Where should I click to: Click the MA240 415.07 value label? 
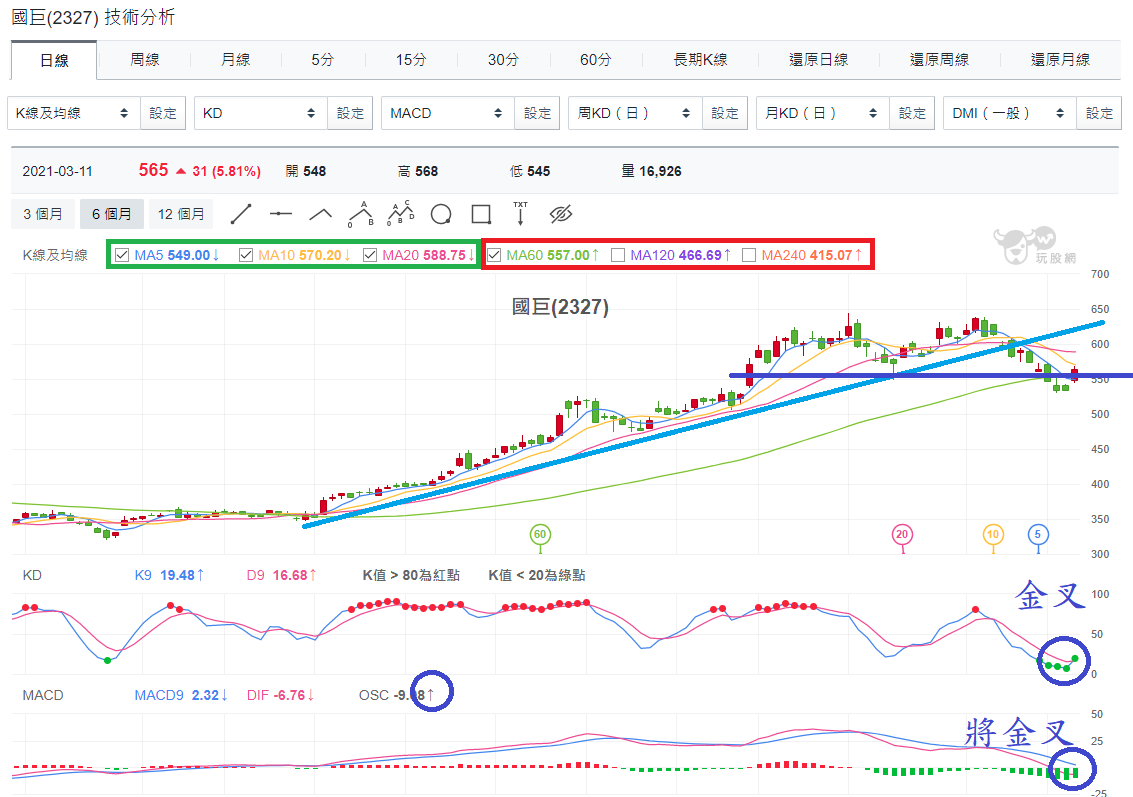click(811, 255)
